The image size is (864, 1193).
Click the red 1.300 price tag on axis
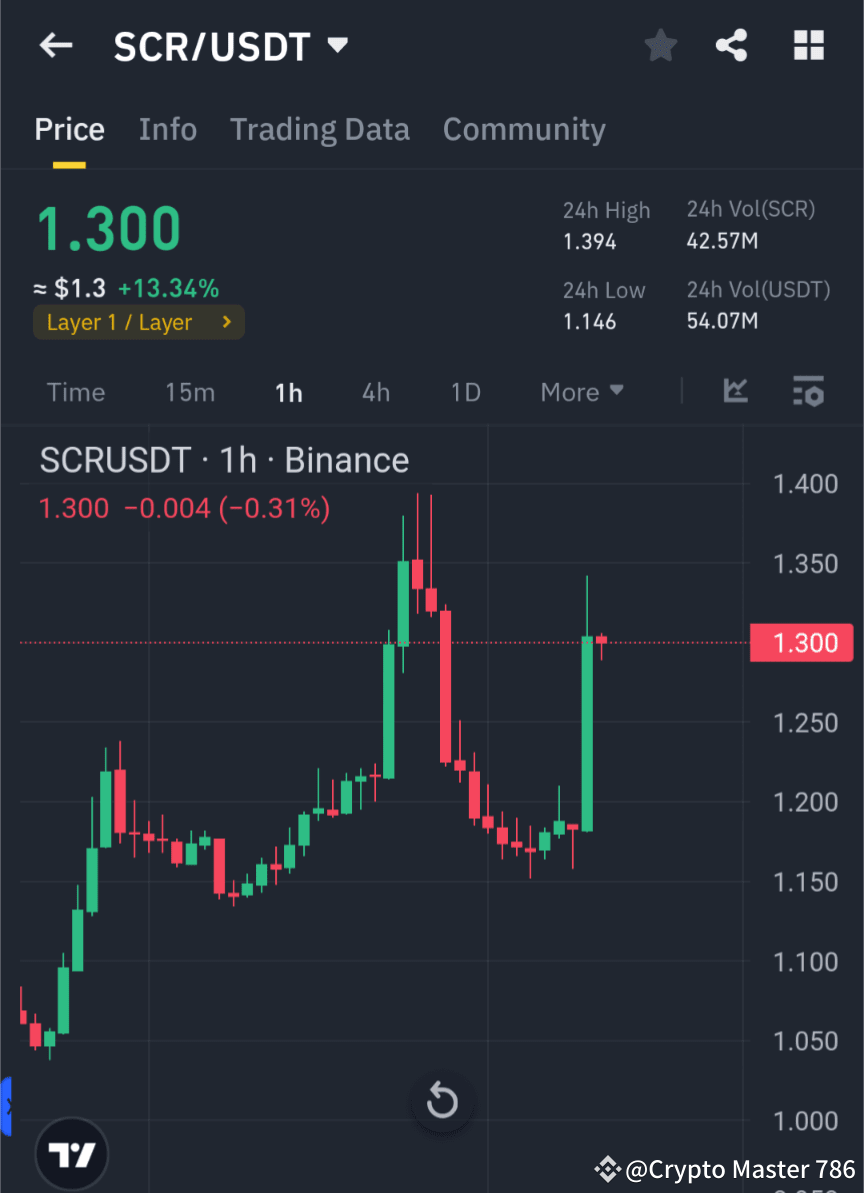pos(801,642)
